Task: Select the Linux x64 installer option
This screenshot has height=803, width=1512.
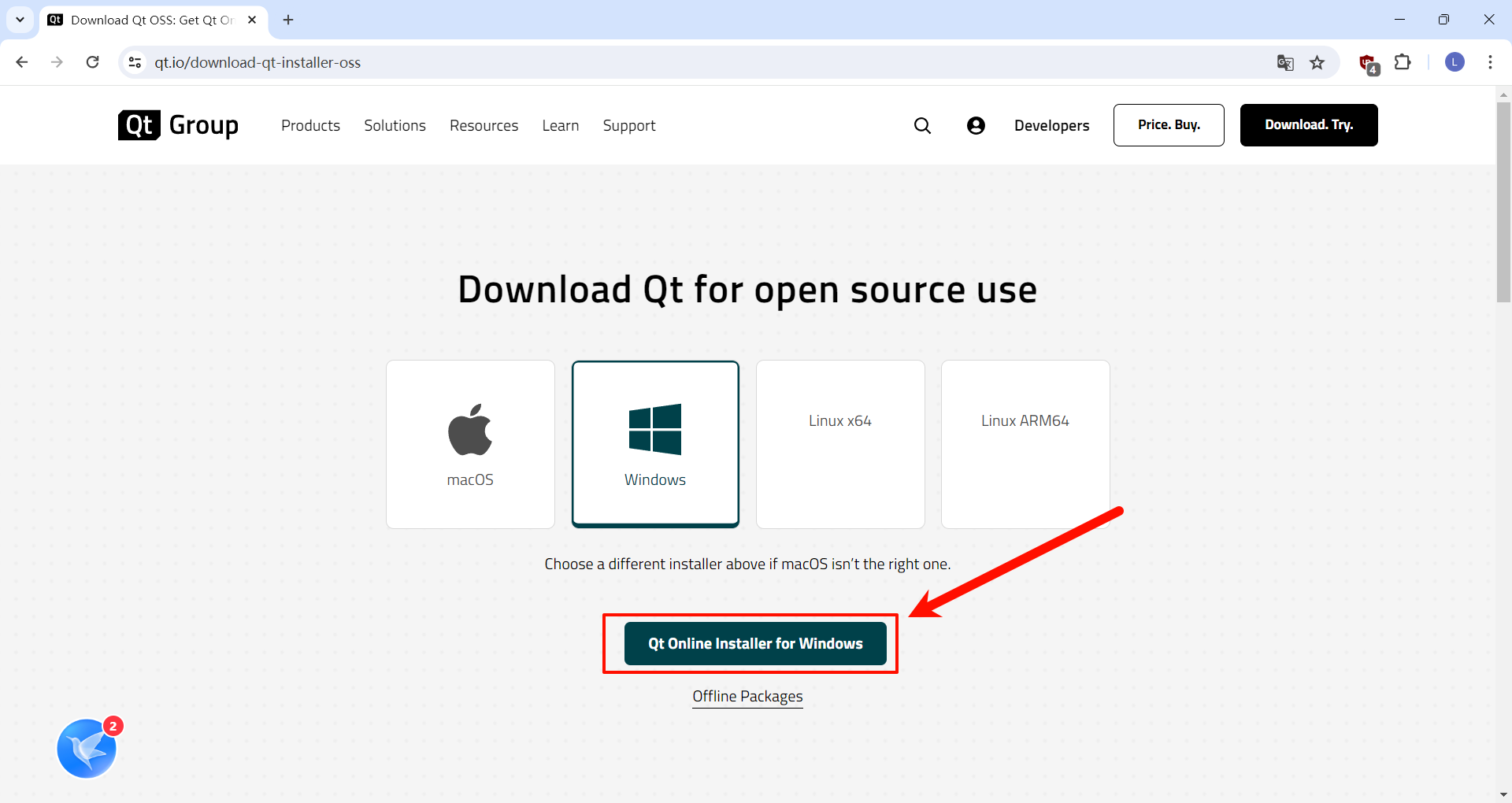Action: click(840, 444)
